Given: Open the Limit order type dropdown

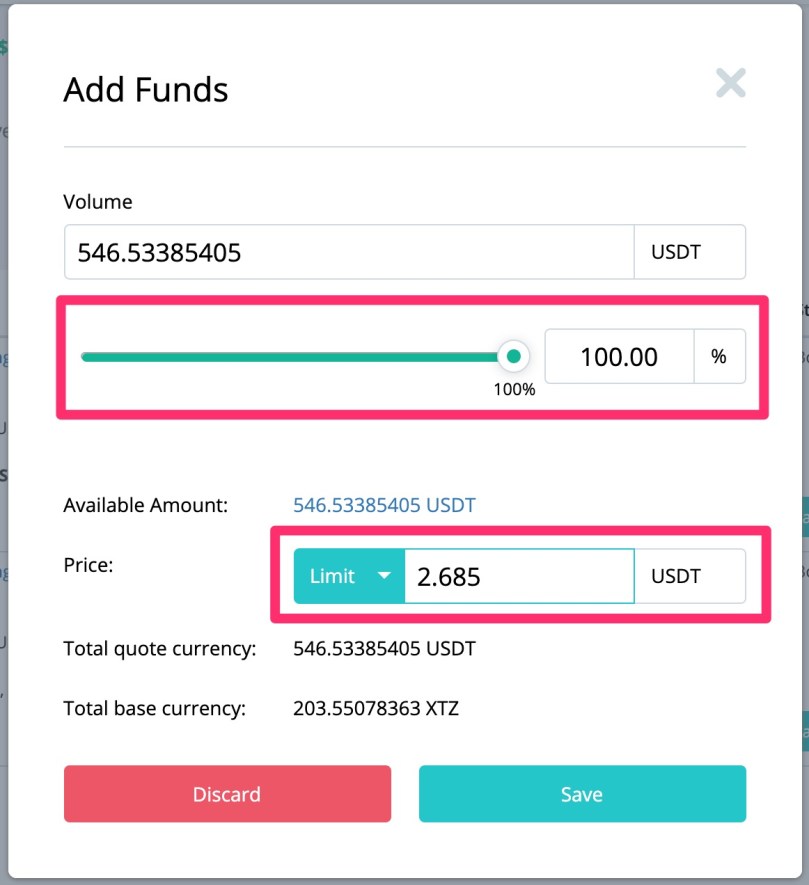Looking at the screenshot, I should [348, 576].
